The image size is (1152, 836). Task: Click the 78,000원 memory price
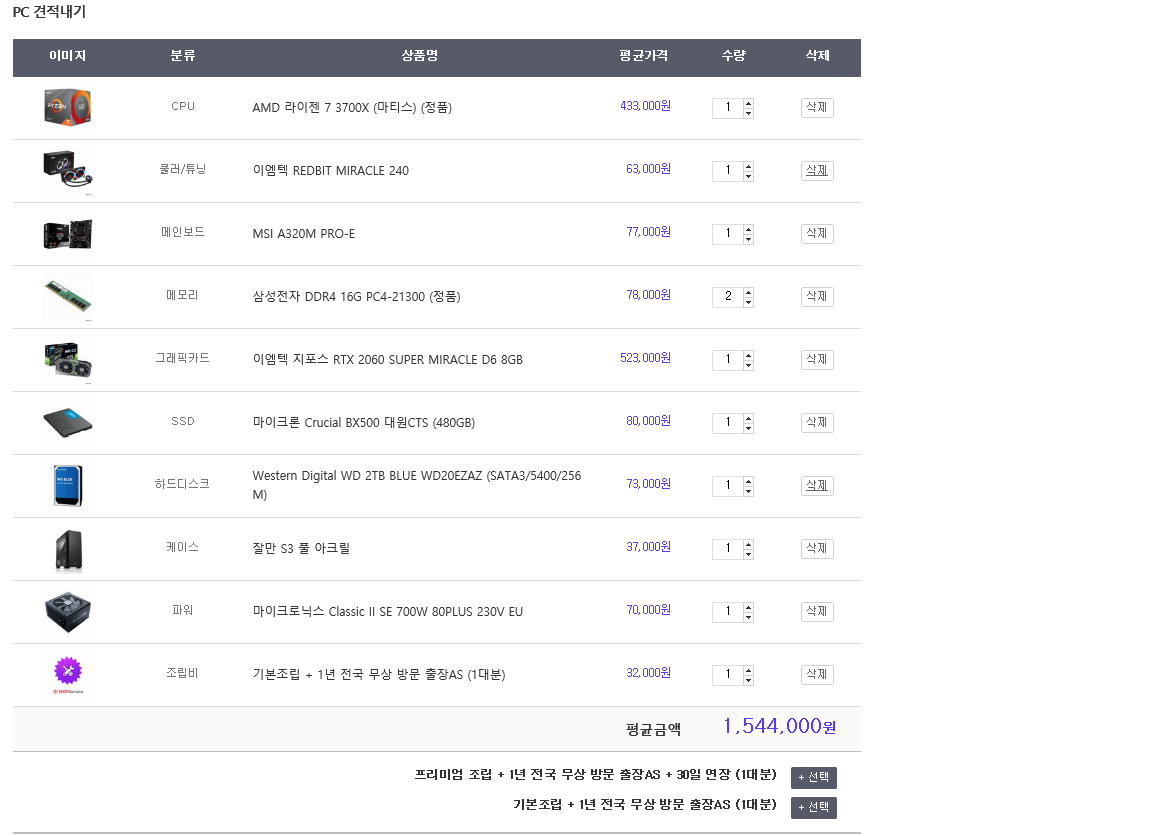pos(648,295)
